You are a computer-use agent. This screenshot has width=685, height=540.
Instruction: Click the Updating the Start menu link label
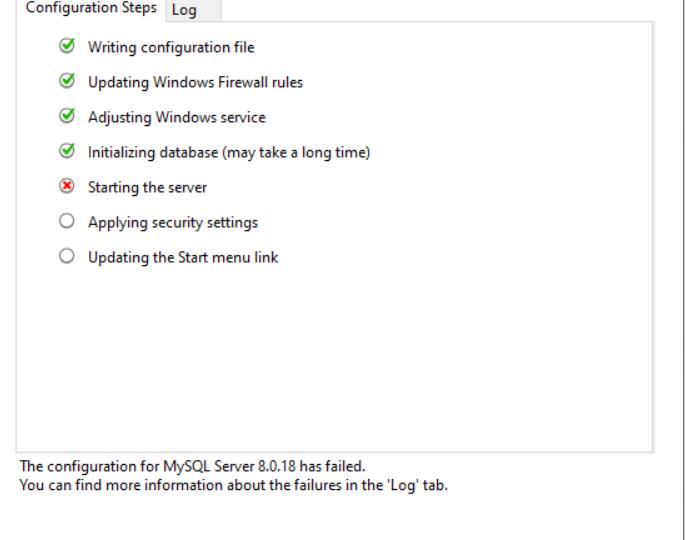183,257
